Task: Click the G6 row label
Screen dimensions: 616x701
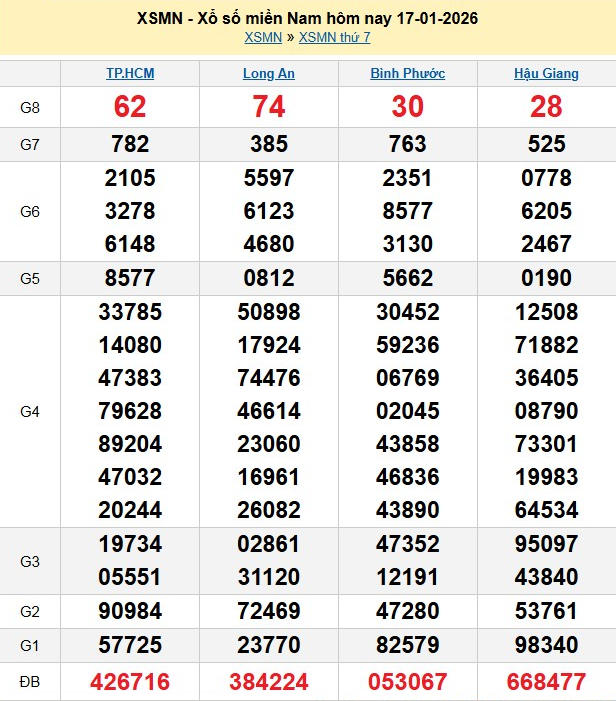Action: [x=30, y=211]
